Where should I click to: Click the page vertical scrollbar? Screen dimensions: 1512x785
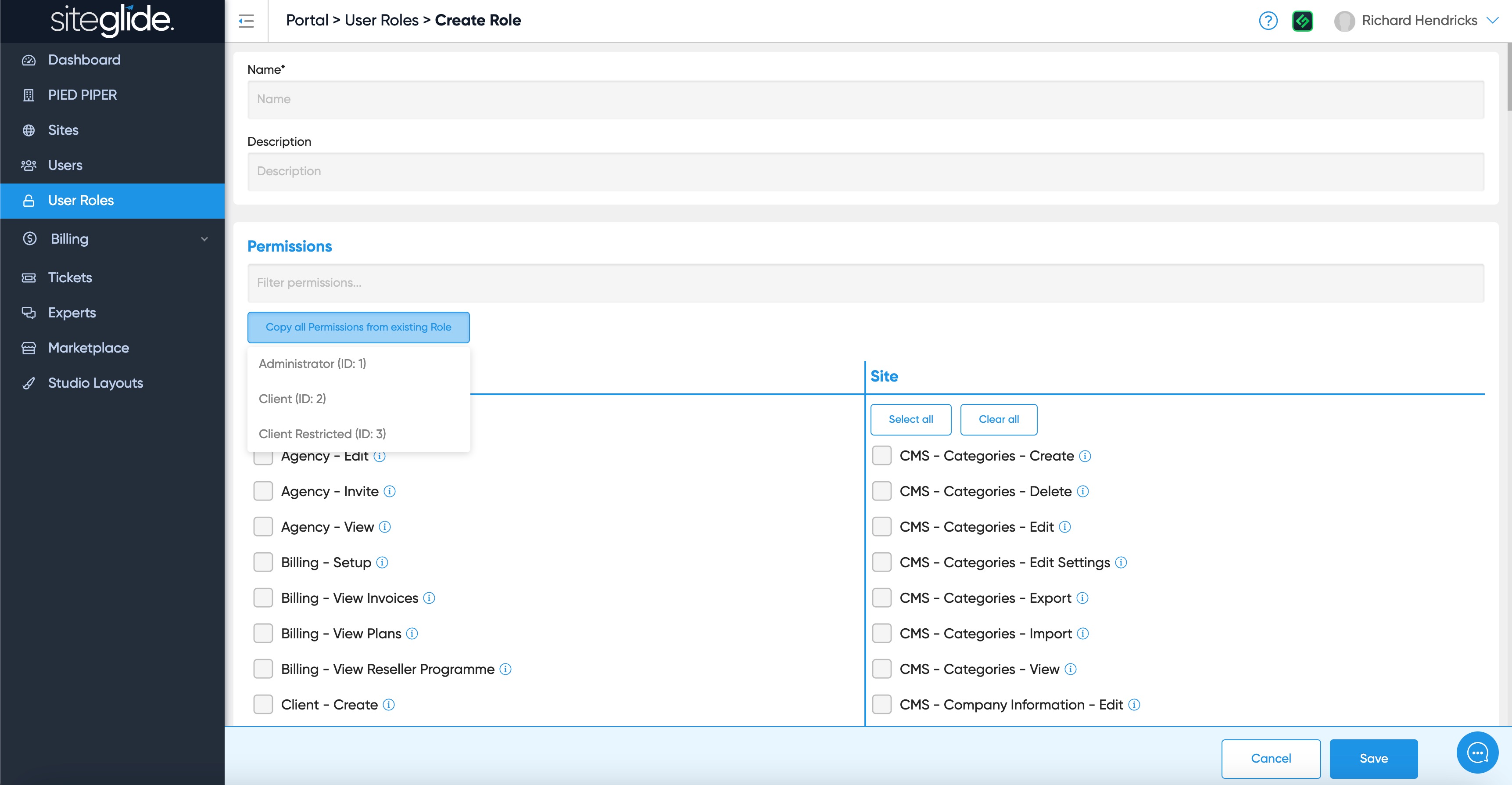[1508, 76]
